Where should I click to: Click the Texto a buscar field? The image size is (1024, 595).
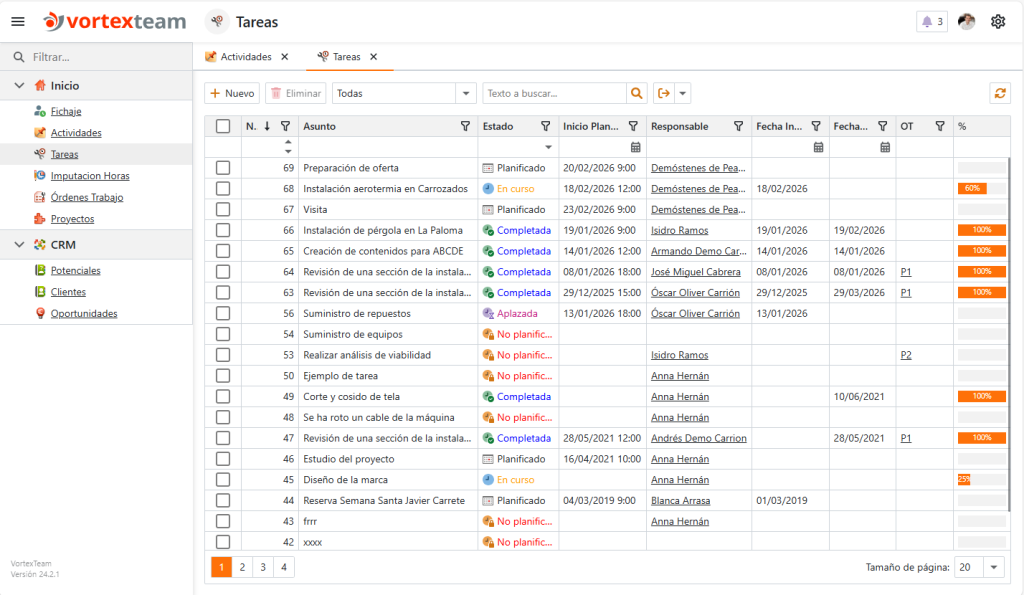pyautogui.click(x=554, y=93)
